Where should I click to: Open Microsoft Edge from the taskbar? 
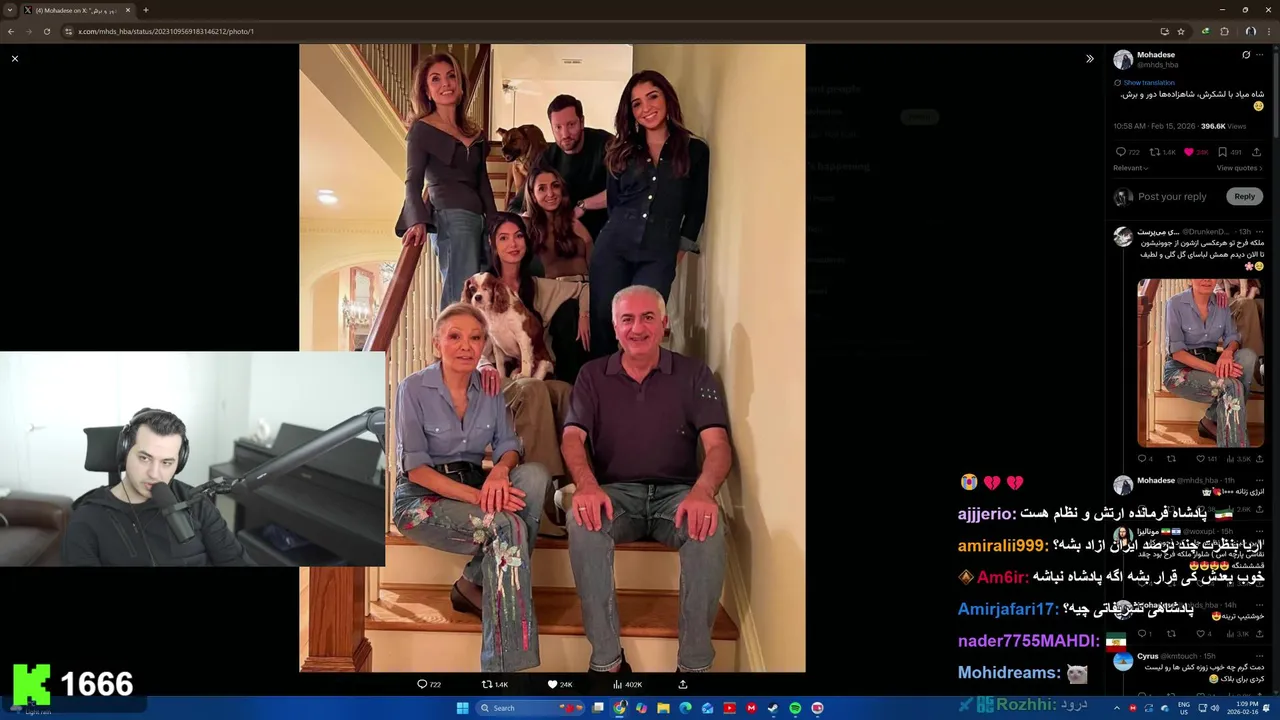point(685,708)
